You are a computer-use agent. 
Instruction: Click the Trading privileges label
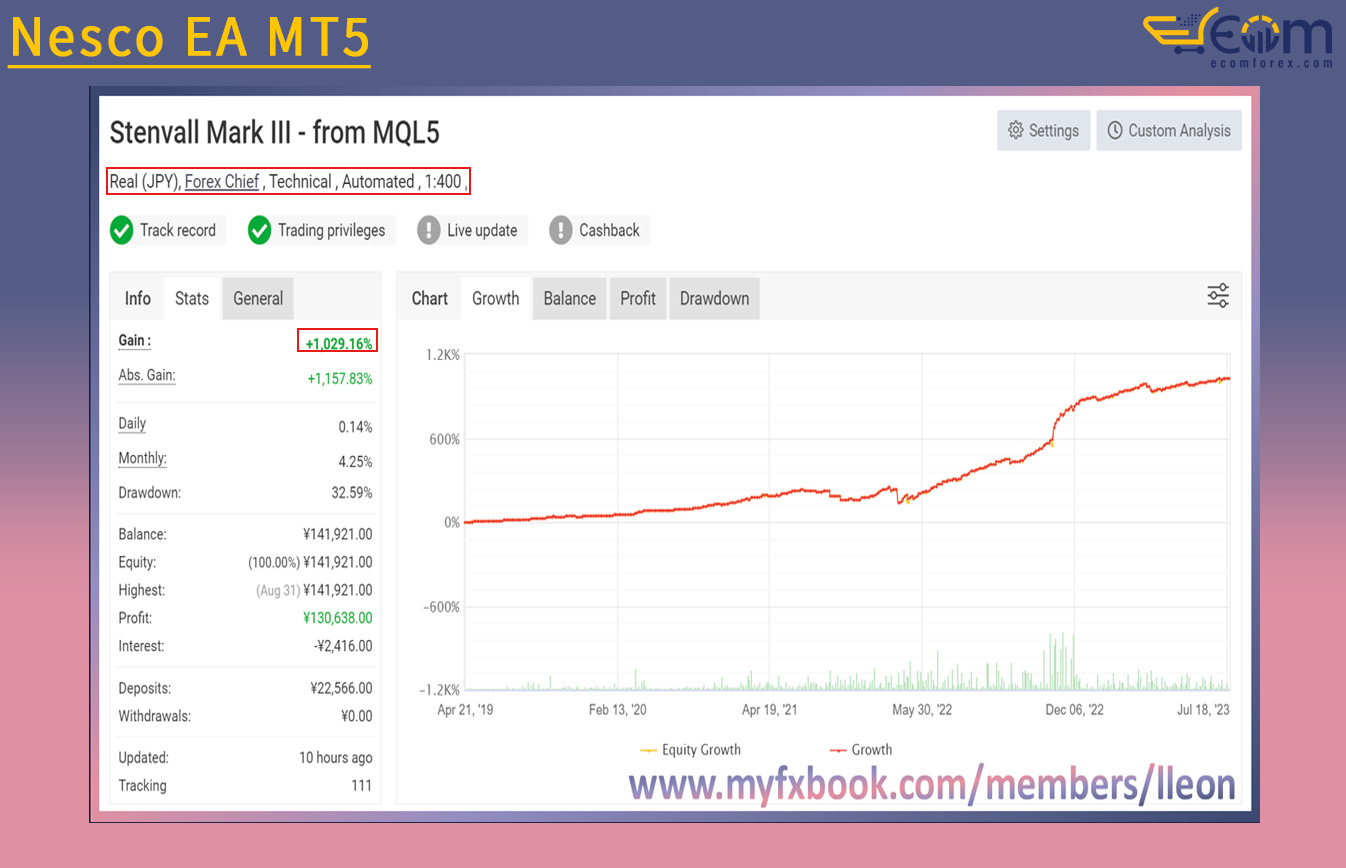pos(331,231)
